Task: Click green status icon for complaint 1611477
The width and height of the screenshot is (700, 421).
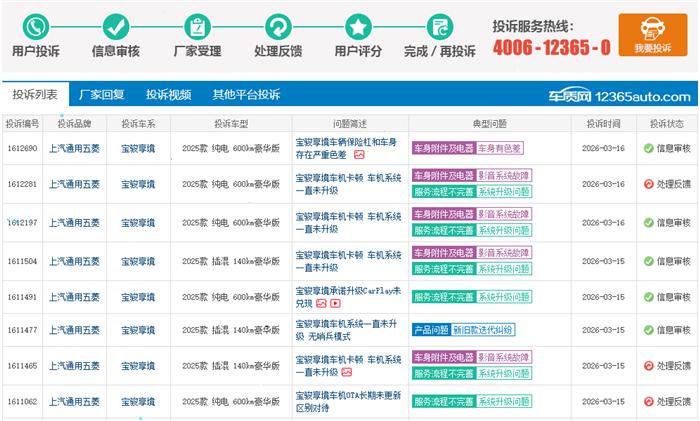Action: click(648, 330)
